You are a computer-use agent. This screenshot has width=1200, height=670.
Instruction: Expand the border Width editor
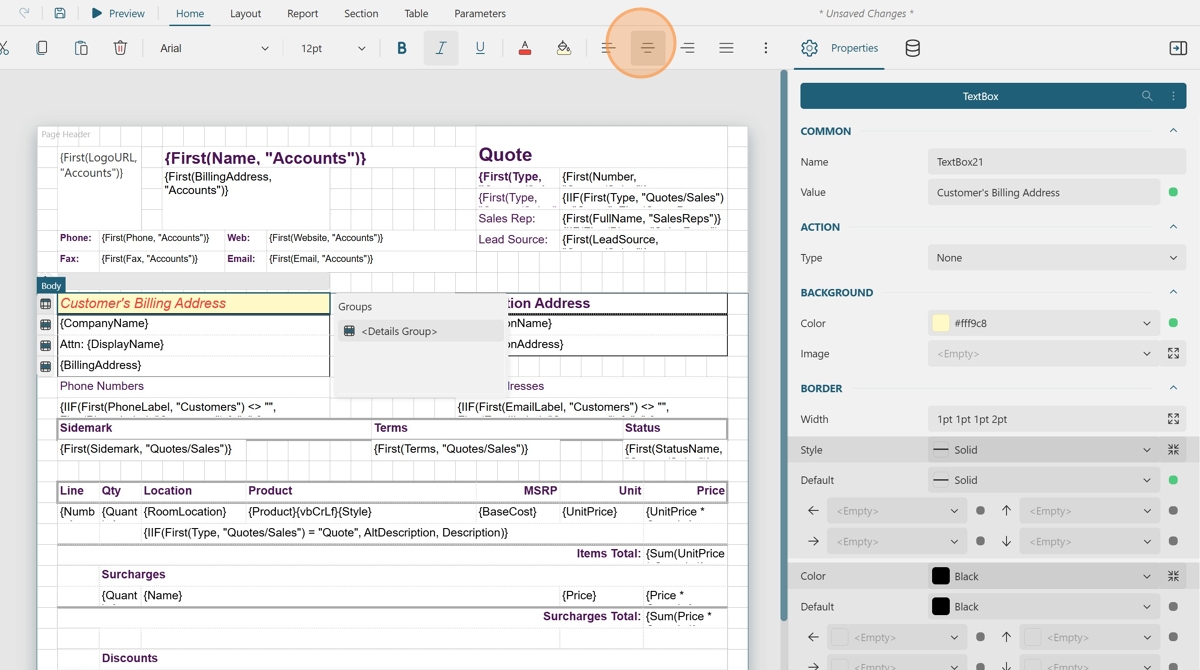coord(1173,419)
